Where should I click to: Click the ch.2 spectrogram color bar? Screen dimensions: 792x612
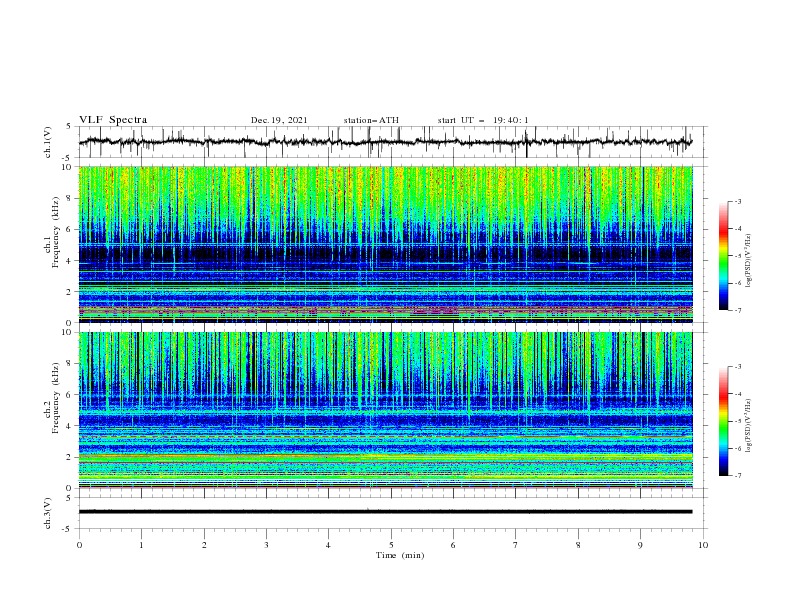(x=723, y=421)
